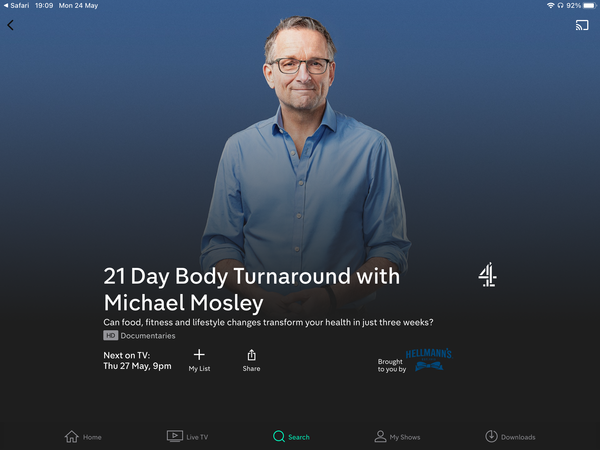The width and height of the screenshot is (600, 450).
Task: Open the Downloads tab label
Action: pyautogui.click(x=518, y=437)
